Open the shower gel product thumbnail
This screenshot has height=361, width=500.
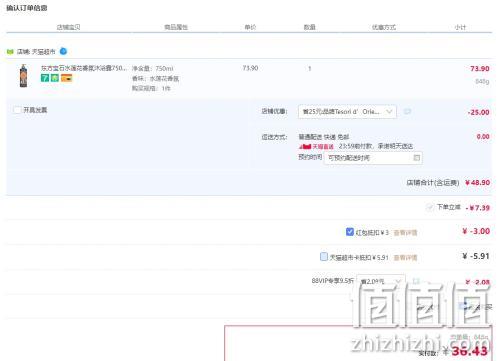(23, 76)
